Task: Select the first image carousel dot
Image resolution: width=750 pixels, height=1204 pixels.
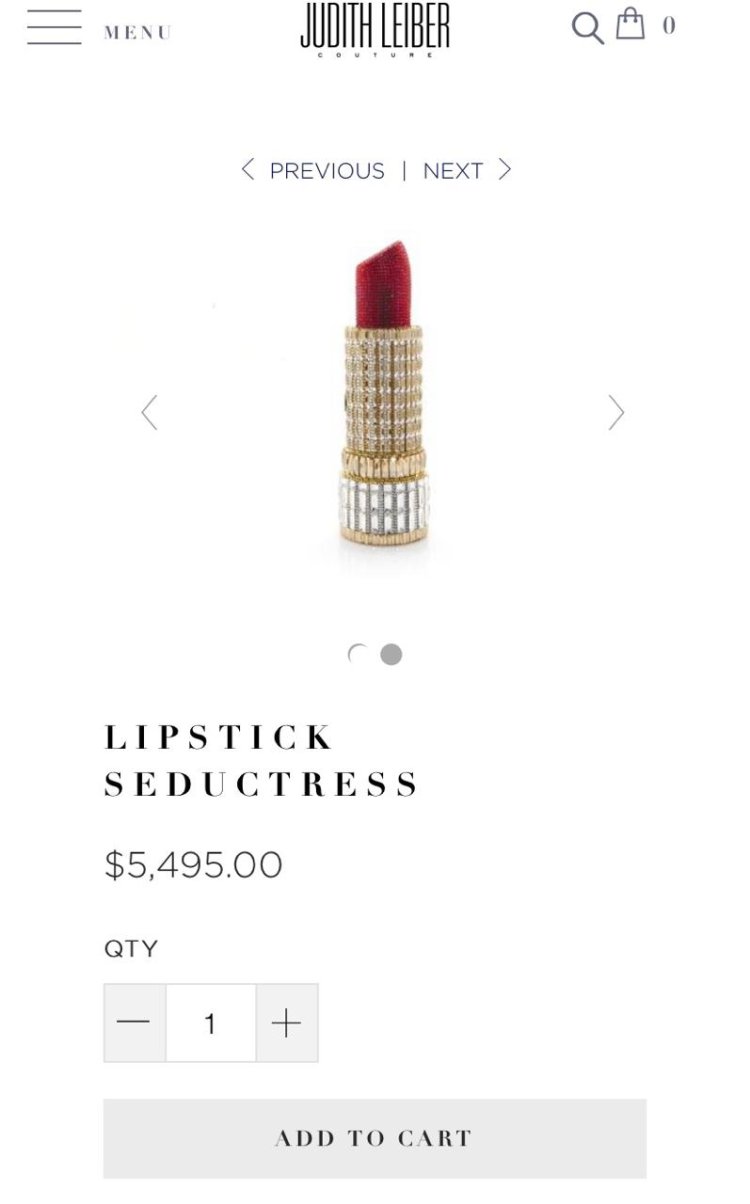Action: coord(357,654)
